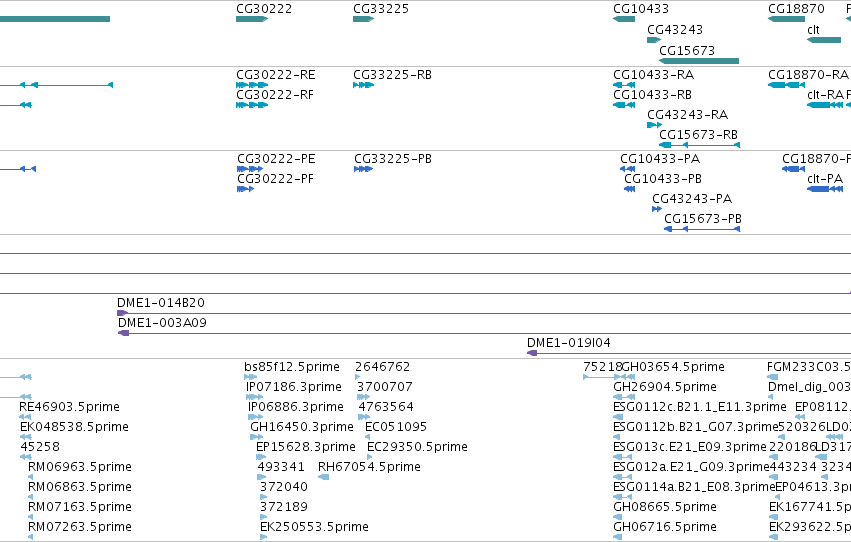Select EST EC051095

[396, 427]
